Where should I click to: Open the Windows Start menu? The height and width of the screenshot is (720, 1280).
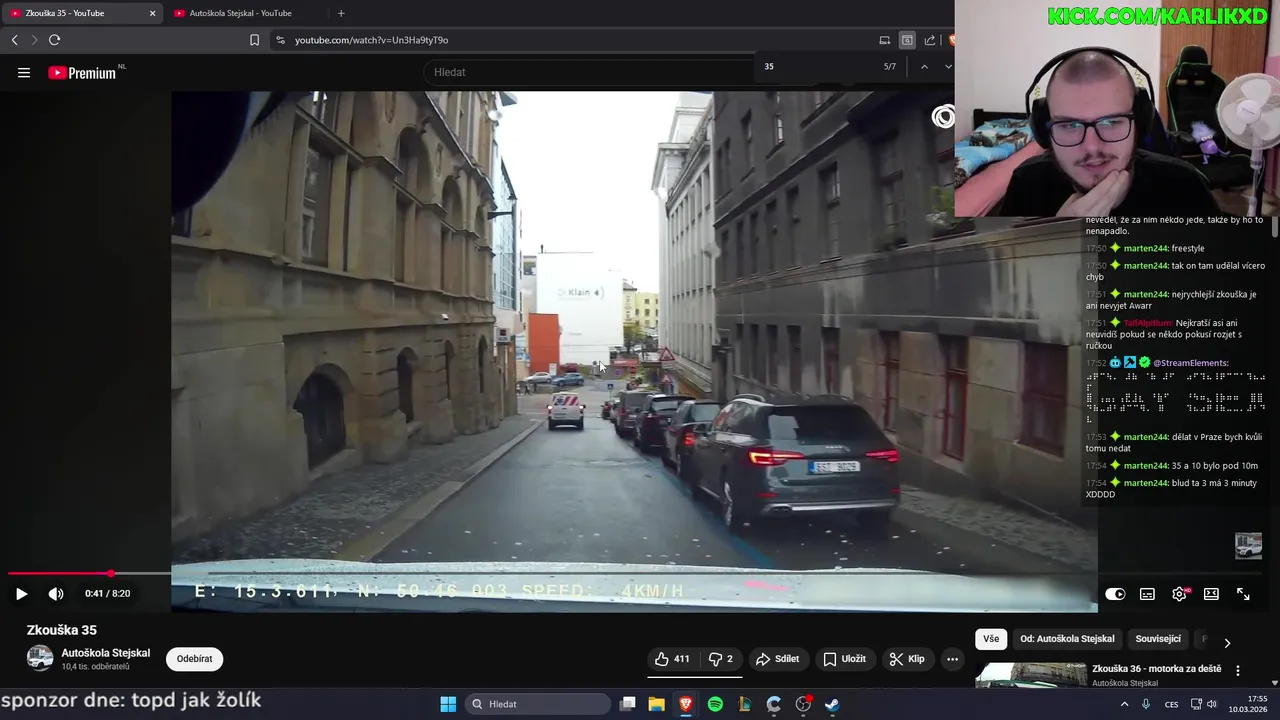(448, 704)
